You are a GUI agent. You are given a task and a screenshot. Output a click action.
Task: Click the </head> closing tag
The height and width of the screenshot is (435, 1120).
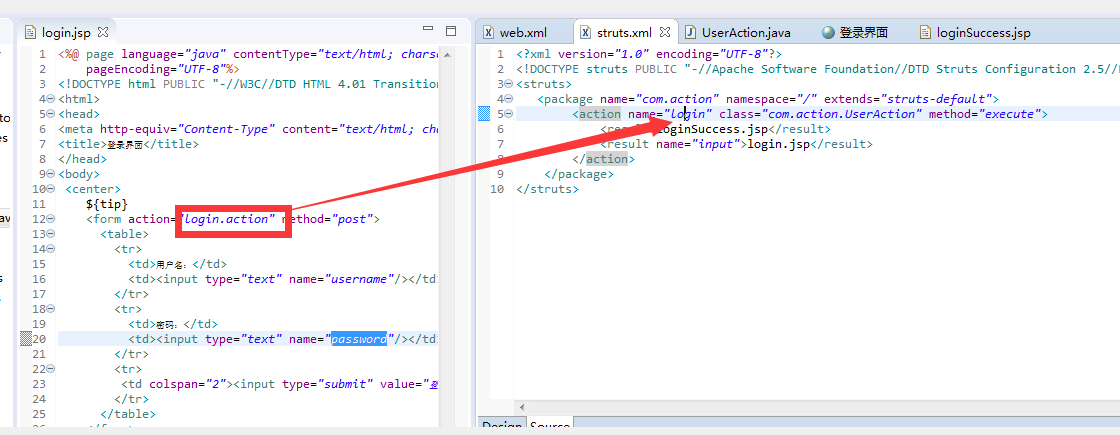[x=83, y=159]
